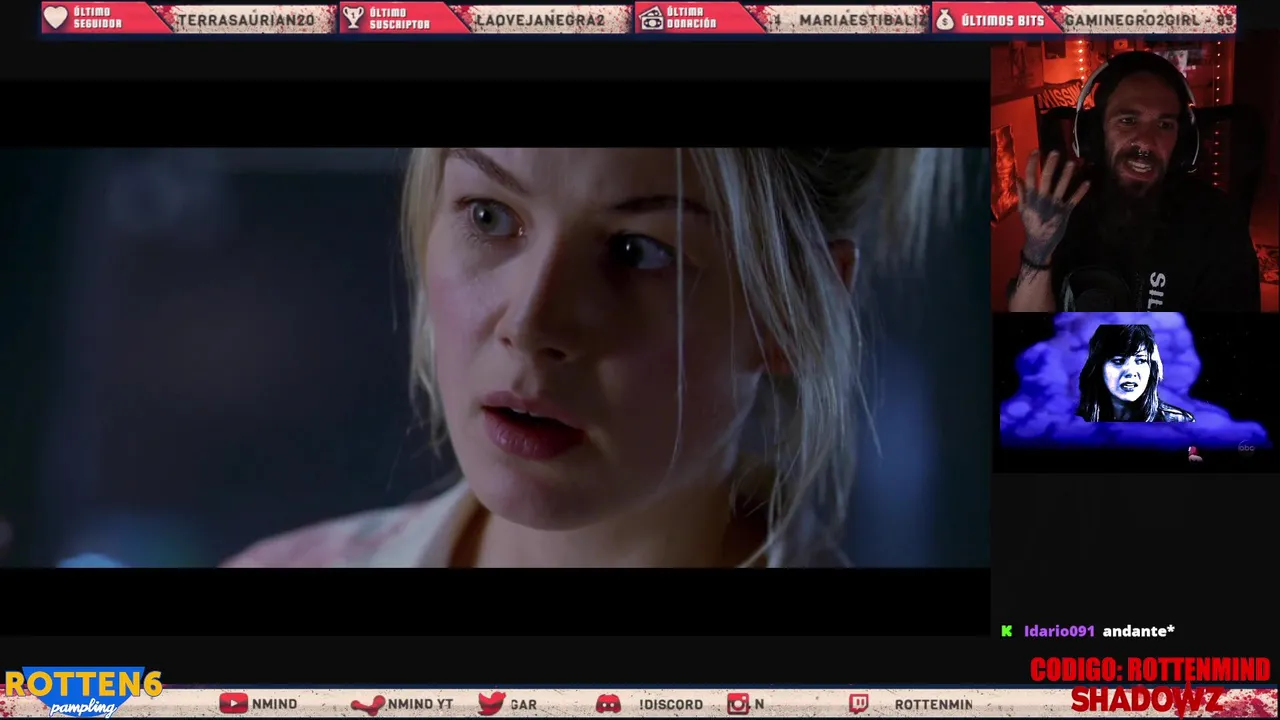The height and width of the screenshot is (720, 1280).
Task: Click bits entry GAMINEGRO2GIRL - 95
Action: 1149,19
